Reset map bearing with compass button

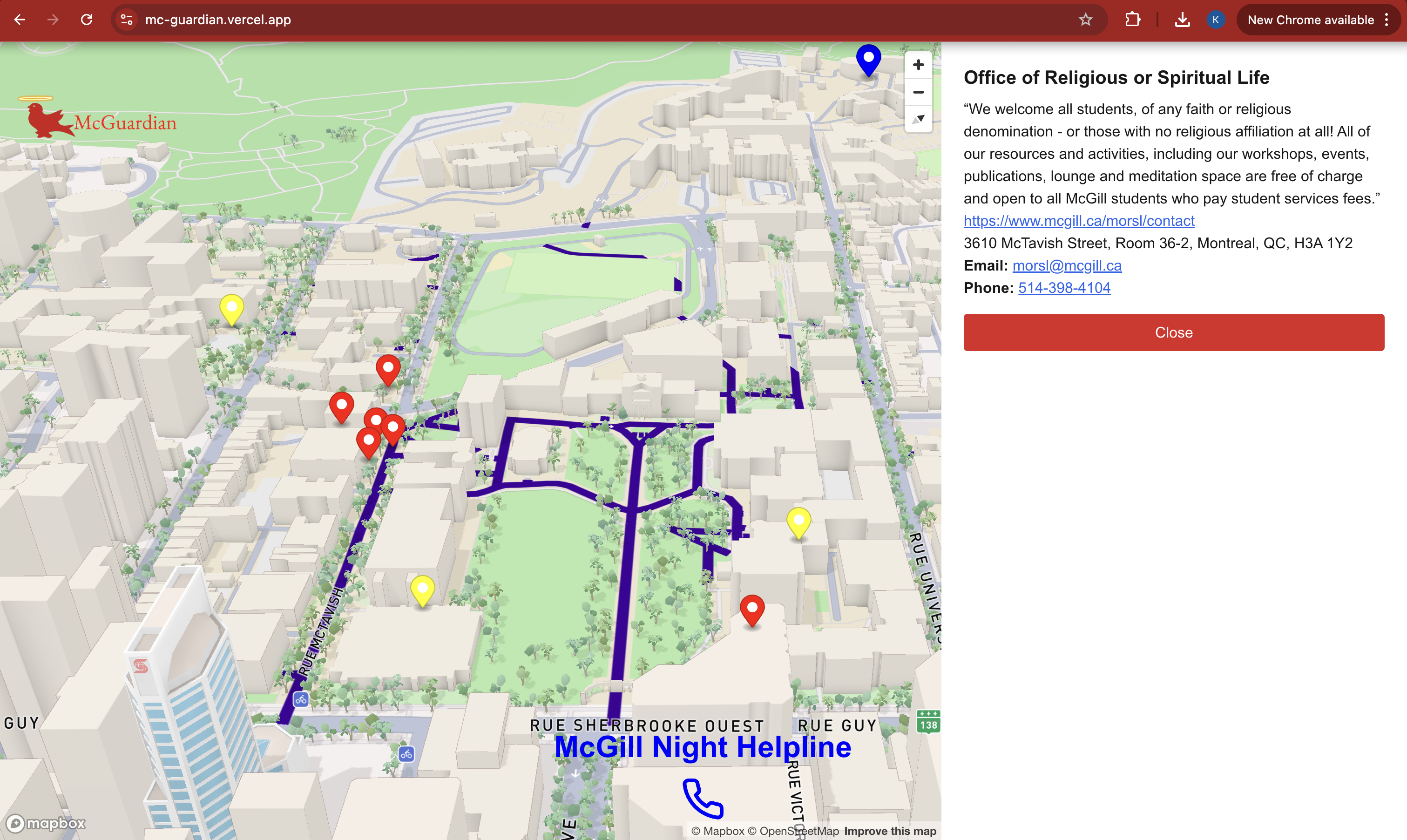(918, 119)
